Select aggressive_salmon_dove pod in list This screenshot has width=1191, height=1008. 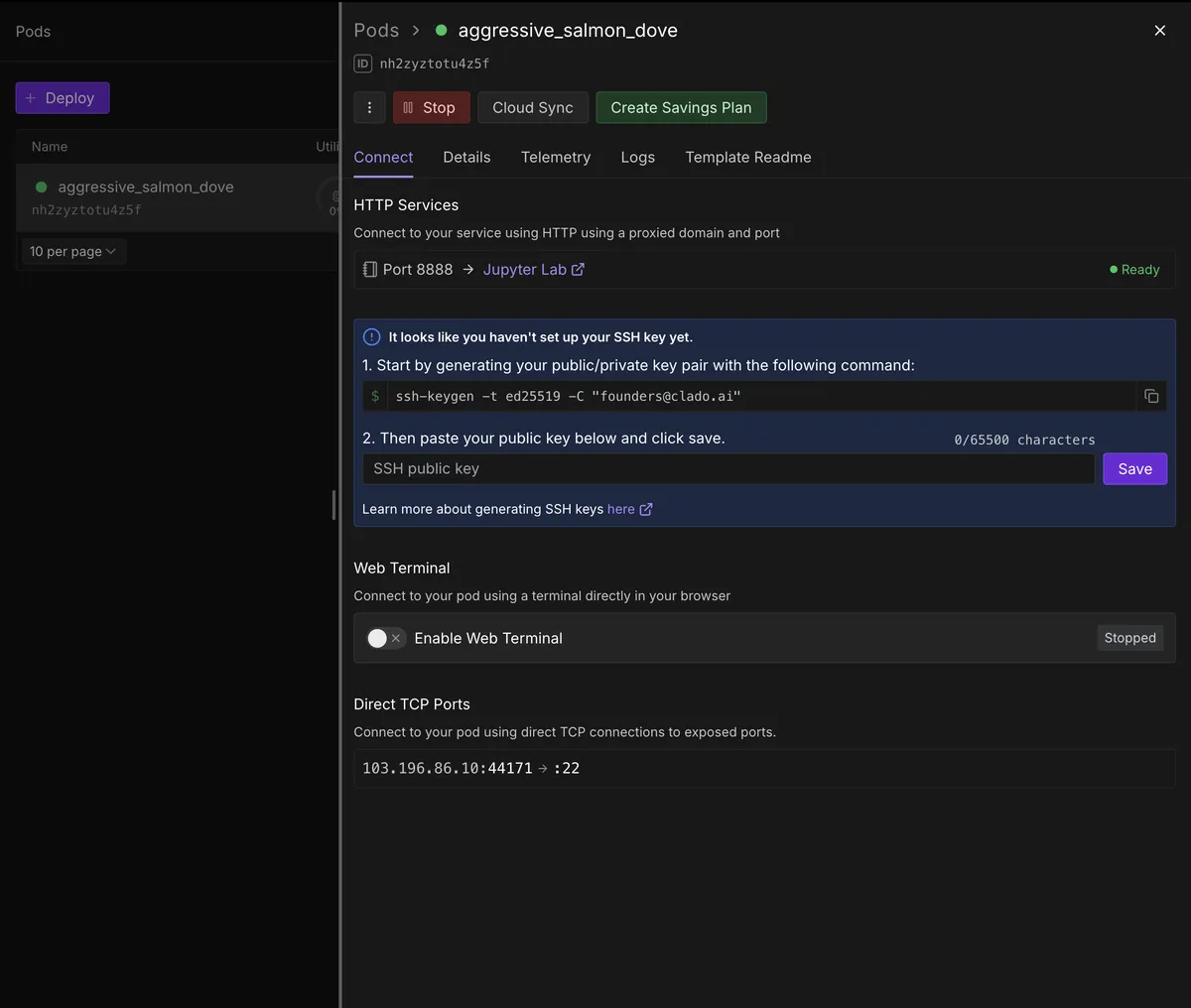click(x=146, y=188)
